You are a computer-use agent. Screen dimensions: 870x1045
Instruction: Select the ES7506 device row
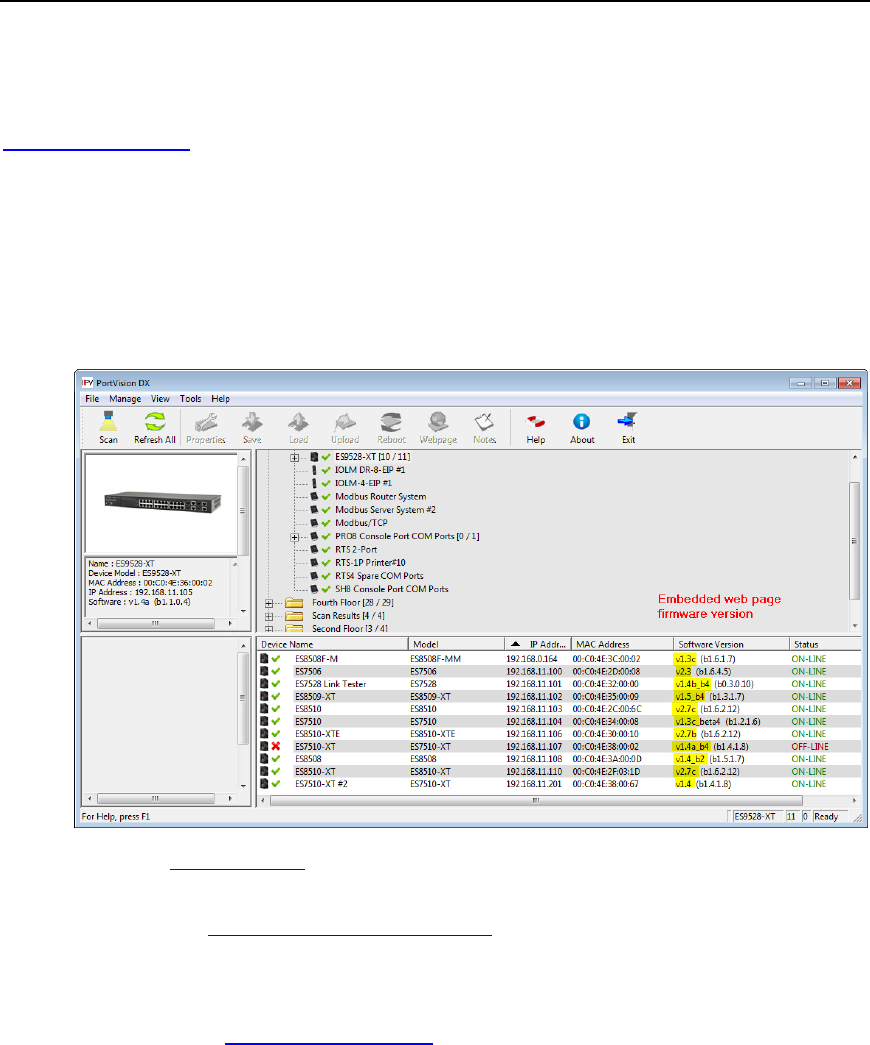(x=559, y=671)
